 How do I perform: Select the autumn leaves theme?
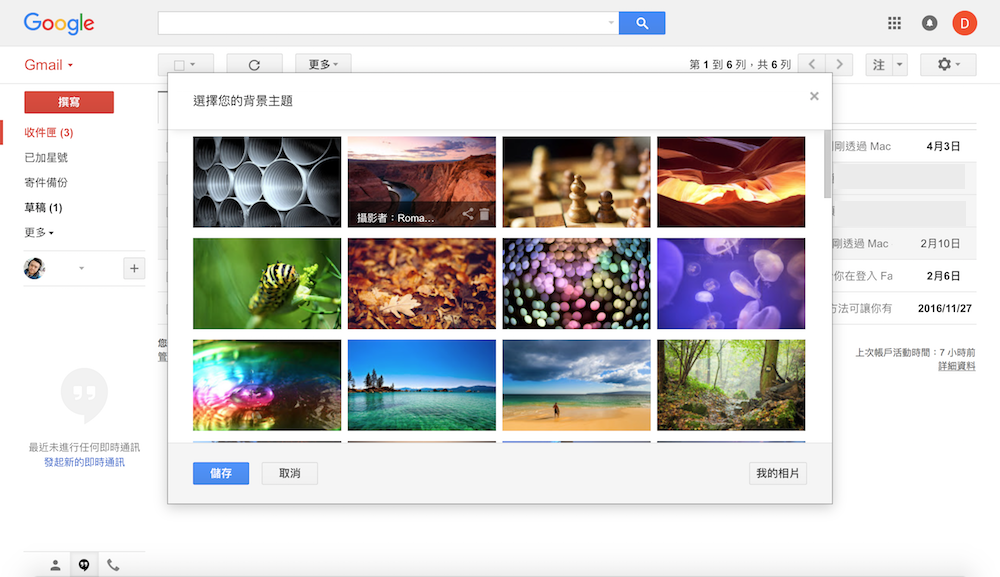pos(422,284)
